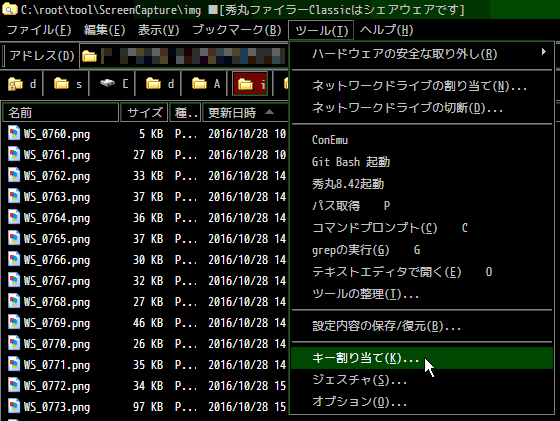Select file WS_0766.png
Screen dimensions: 560x421
click(x=57, y=260)
